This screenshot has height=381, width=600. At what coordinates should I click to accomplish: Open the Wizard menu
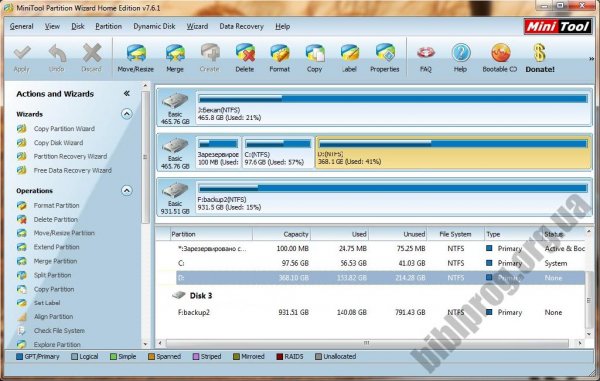[197, 26]
